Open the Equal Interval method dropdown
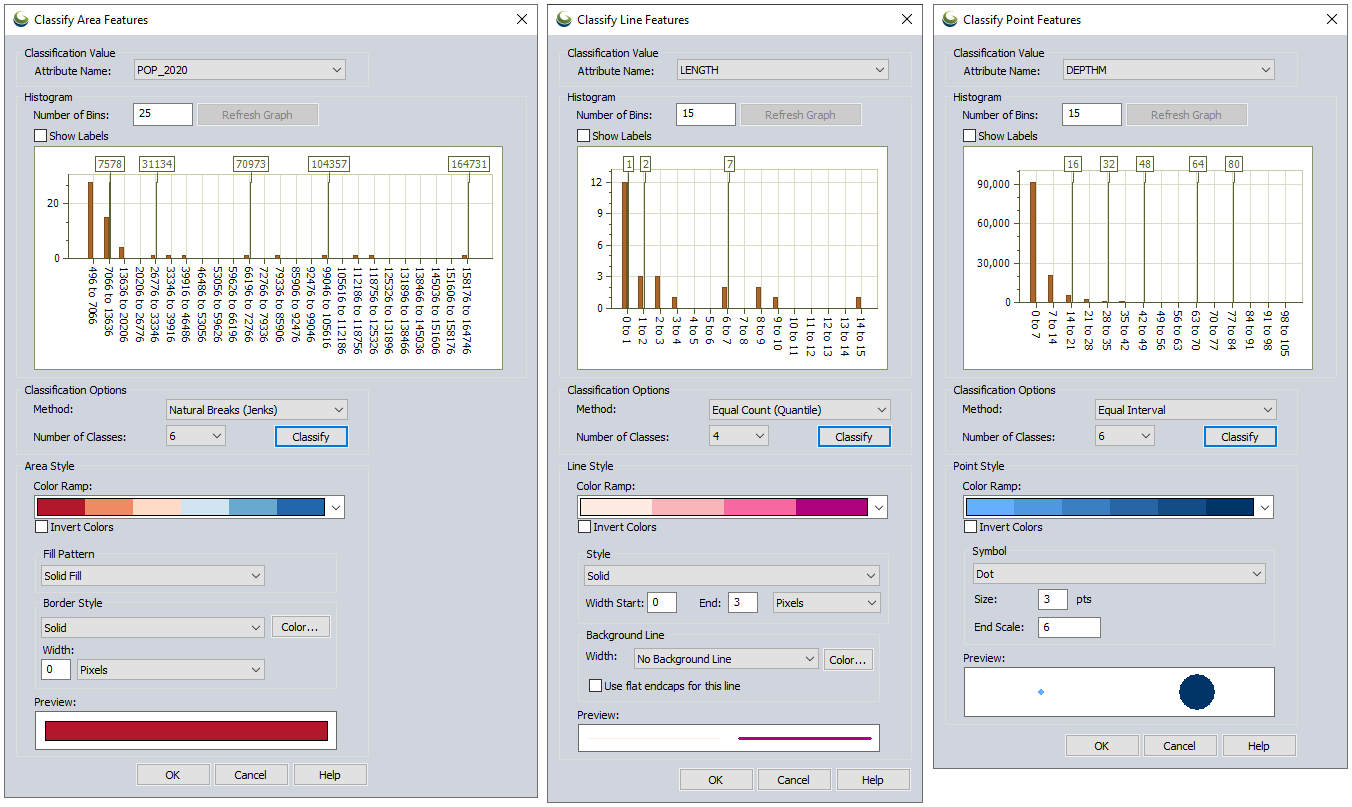The width and height of the screenshot is (1352, 807). [x=1186, y=410]
